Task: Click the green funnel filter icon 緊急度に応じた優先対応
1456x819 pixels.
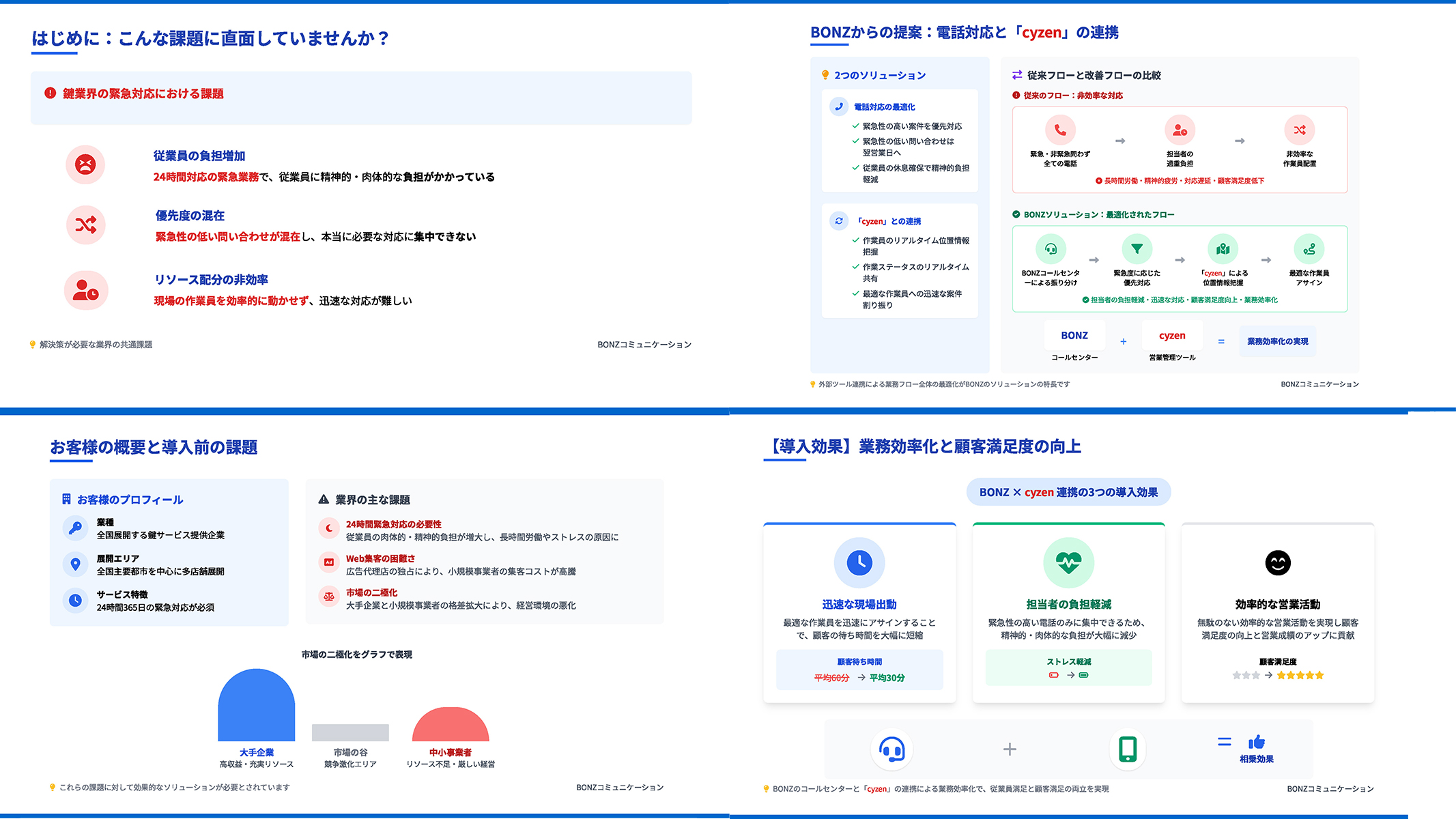Action: (1137, 249)
